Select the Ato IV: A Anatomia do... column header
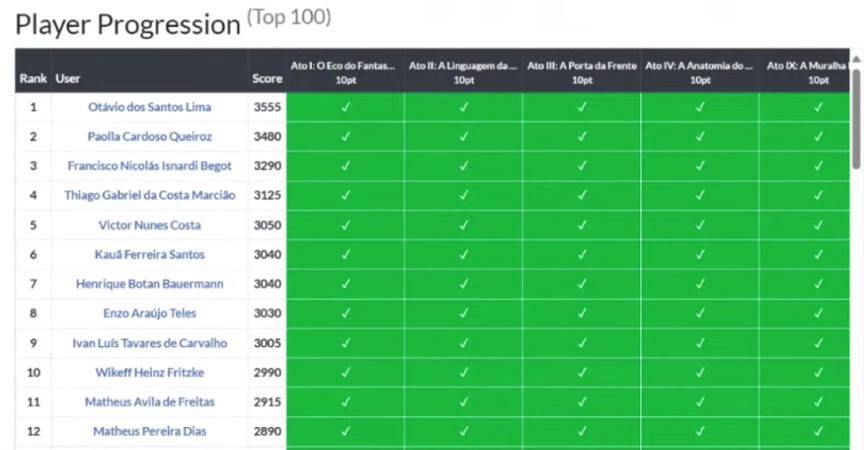 (x=699, y=71)
